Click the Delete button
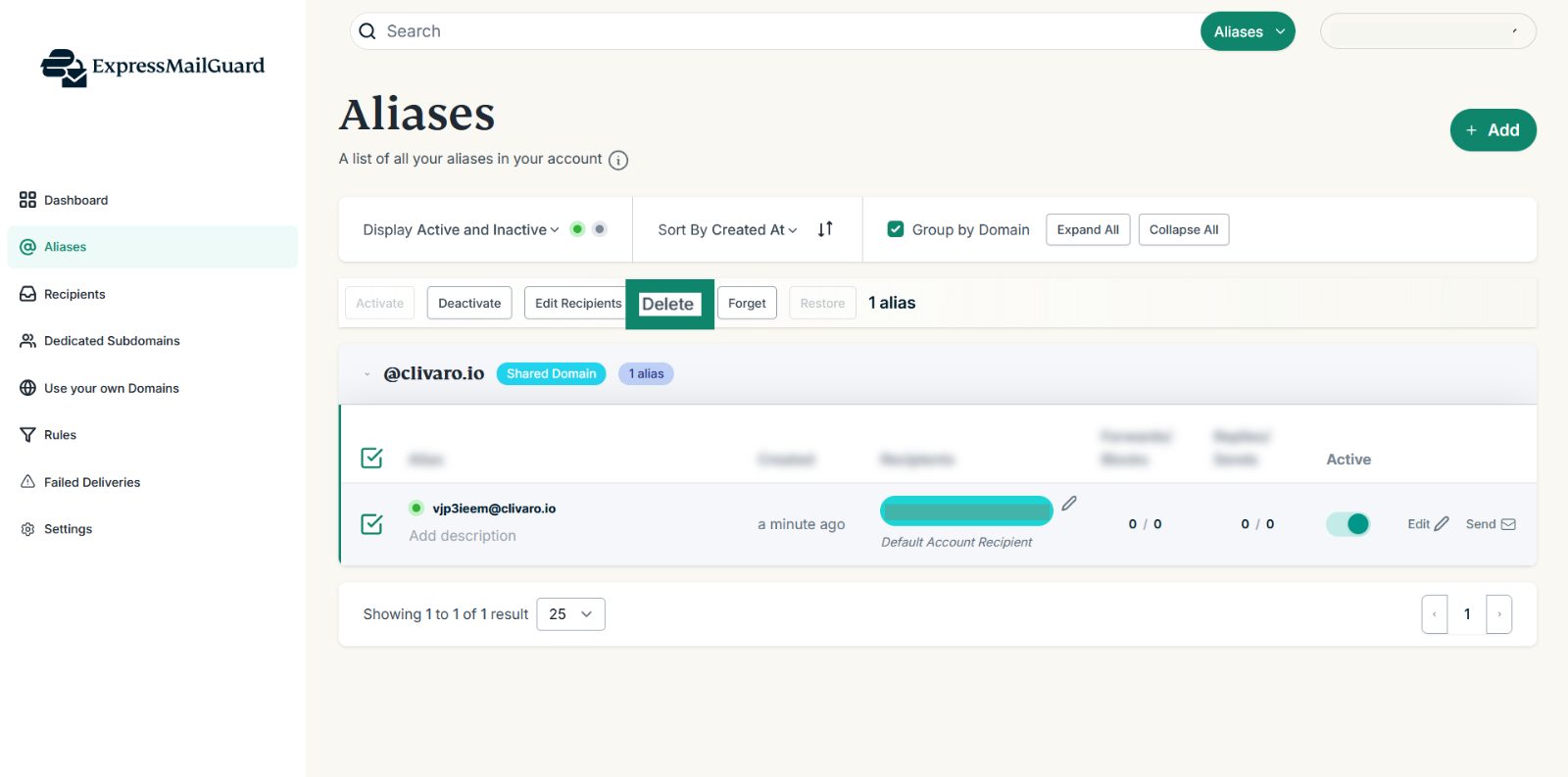This screenshot has height=777, width=1568. point(668,304)
